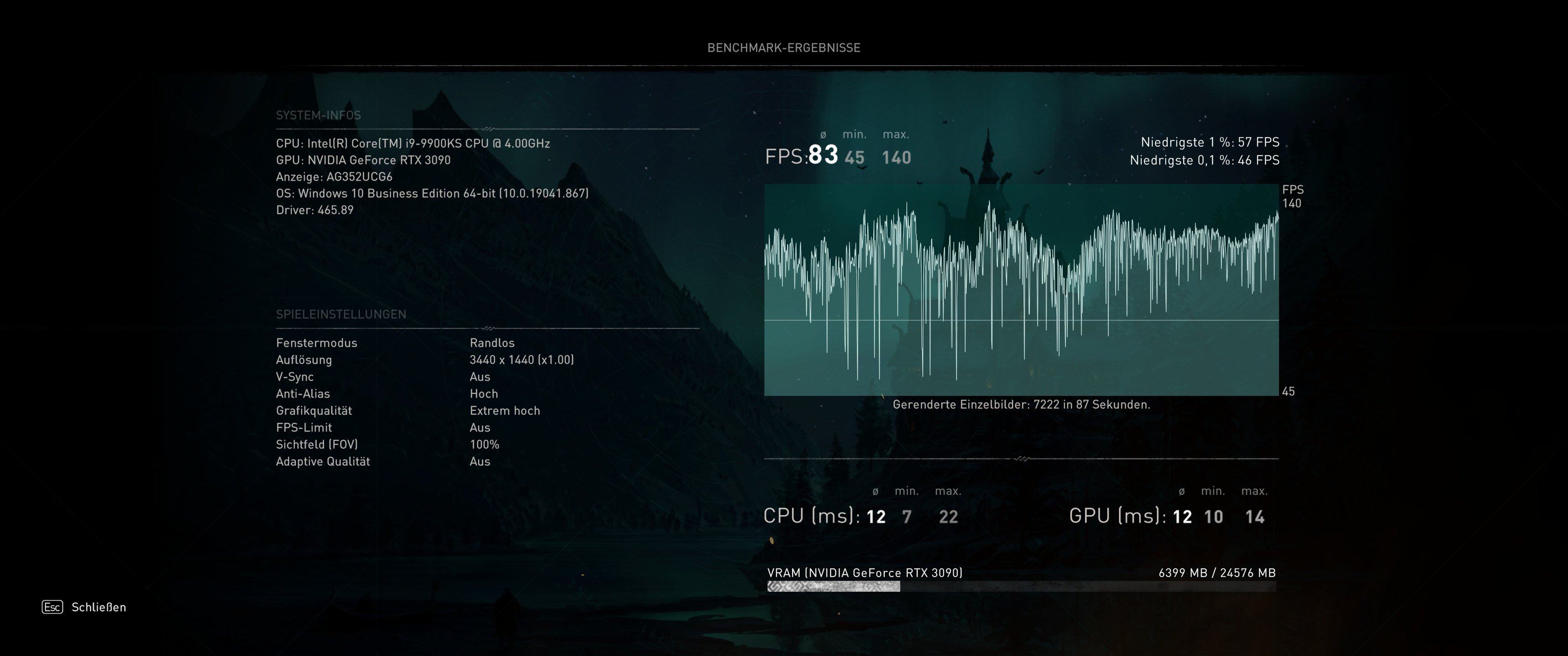Click the Auflösung setting label
Viewport: 1568px width, 656px height.
[304, 359]
